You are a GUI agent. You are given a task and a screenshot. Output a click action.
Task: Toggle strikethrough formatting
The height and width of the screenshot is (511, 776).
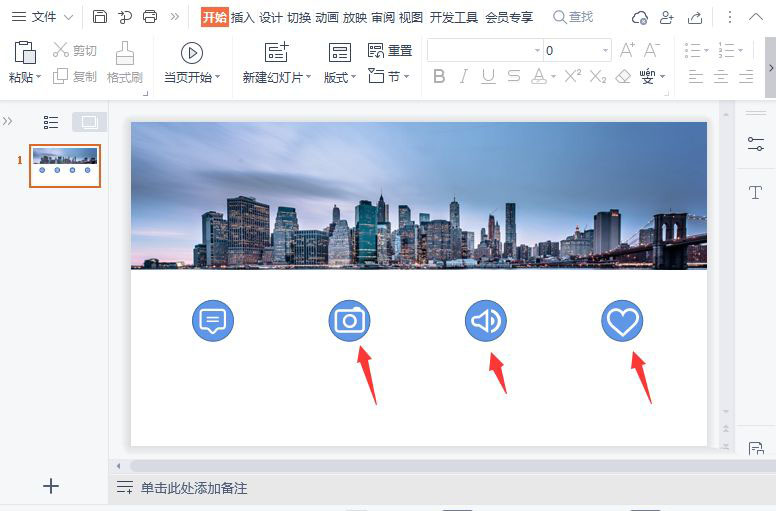pos(514,76)
